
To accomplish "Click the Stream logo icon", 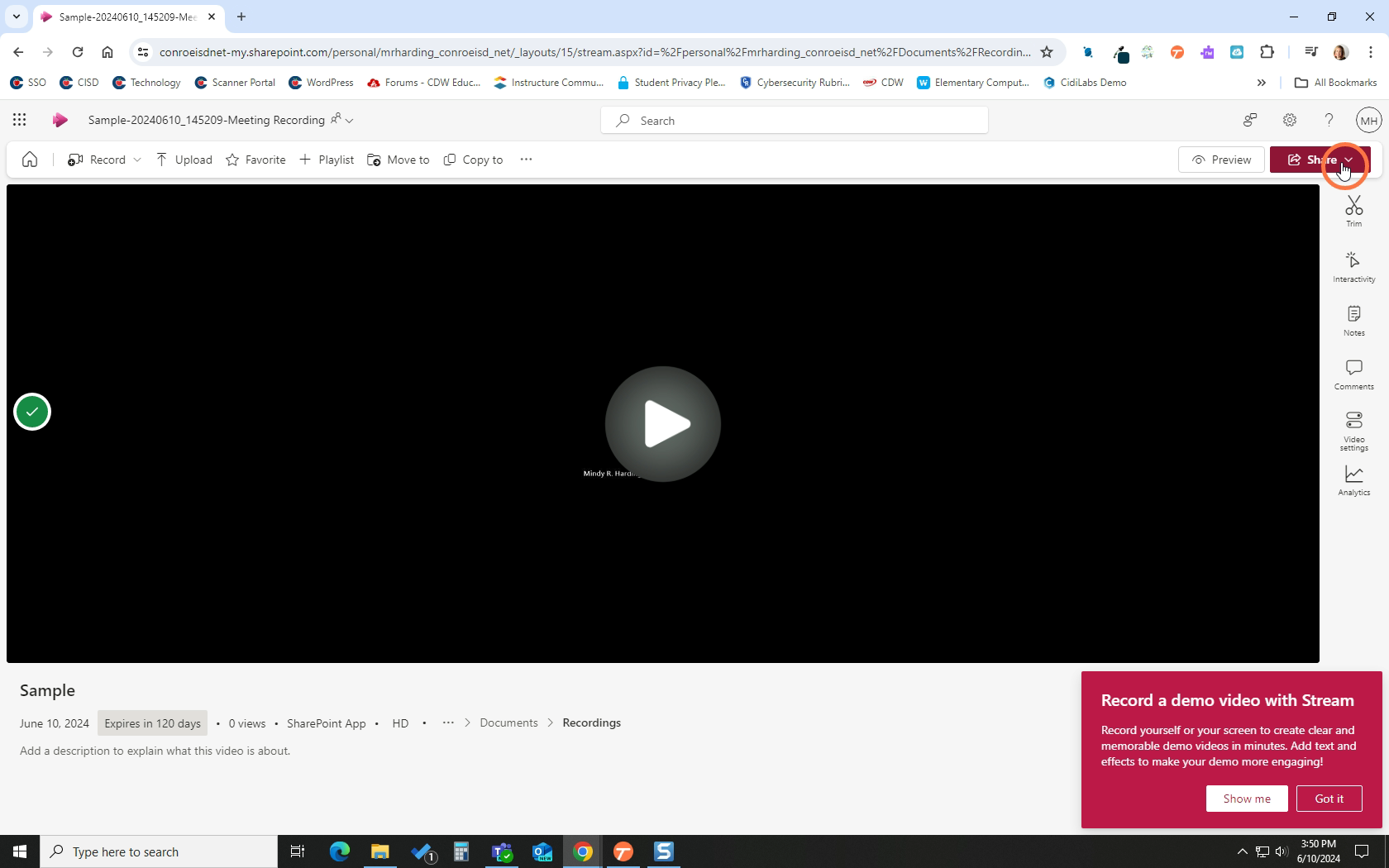I will (x=60, y=120).
